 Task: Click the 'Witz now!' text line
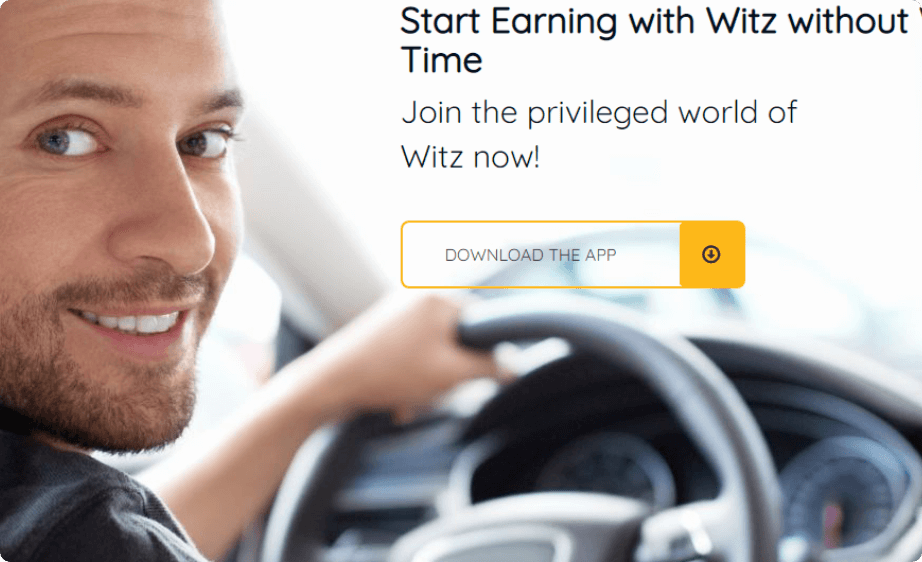click(470, 157)
